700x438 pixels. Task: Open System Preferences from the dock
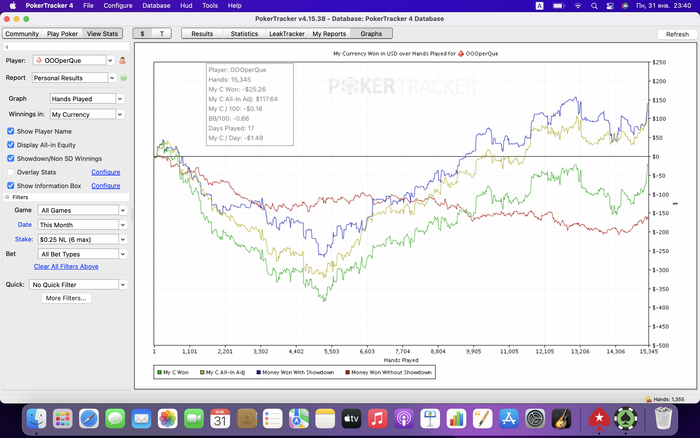535,419
